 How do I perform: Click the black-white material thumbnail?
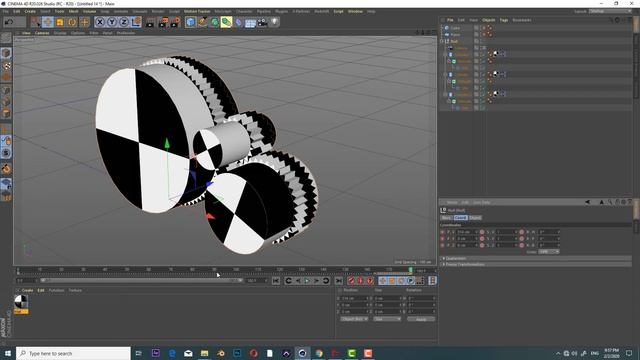tap(21, 302)
